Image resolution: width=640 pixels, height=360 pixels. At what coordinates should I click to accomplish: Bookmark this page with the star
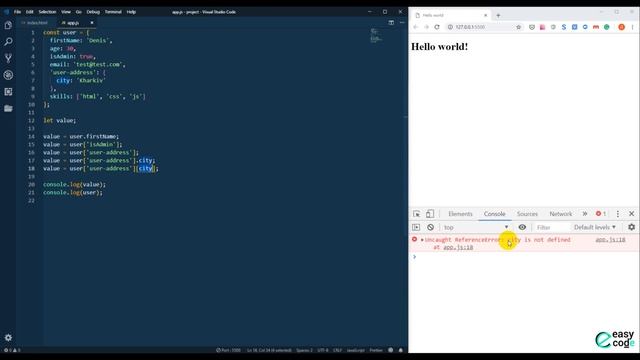click(x=518, y=27)
